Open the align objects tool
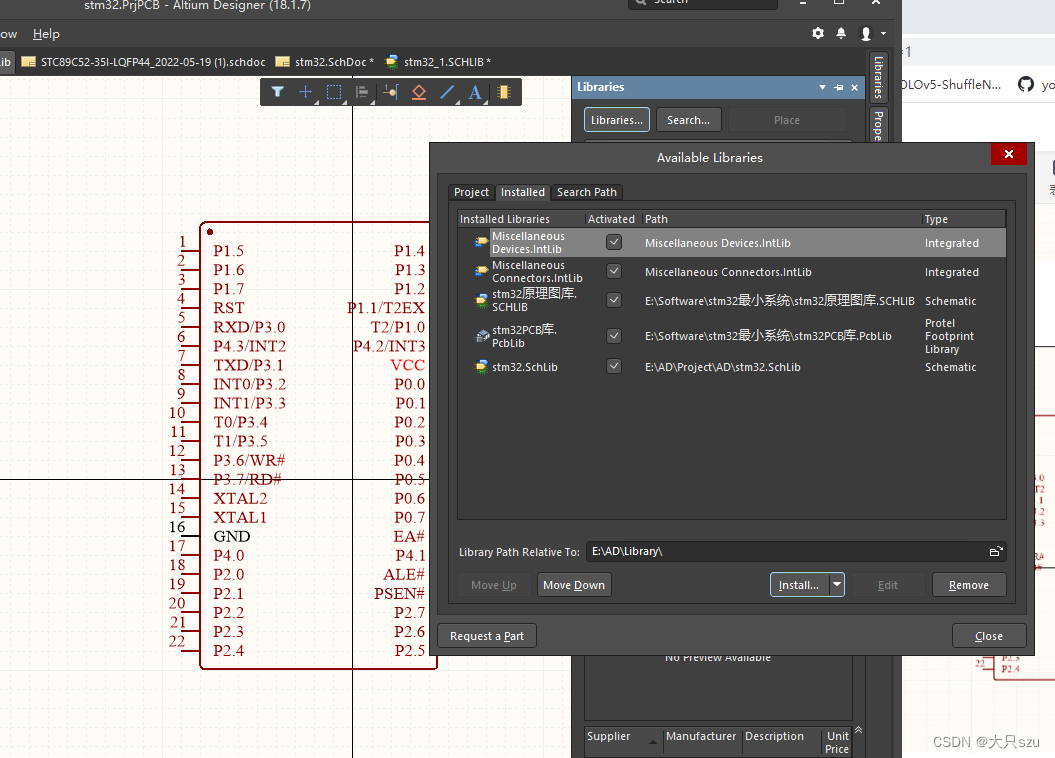Image resolution: width=1055 pixels, height=758 pixels. [362, 92]
